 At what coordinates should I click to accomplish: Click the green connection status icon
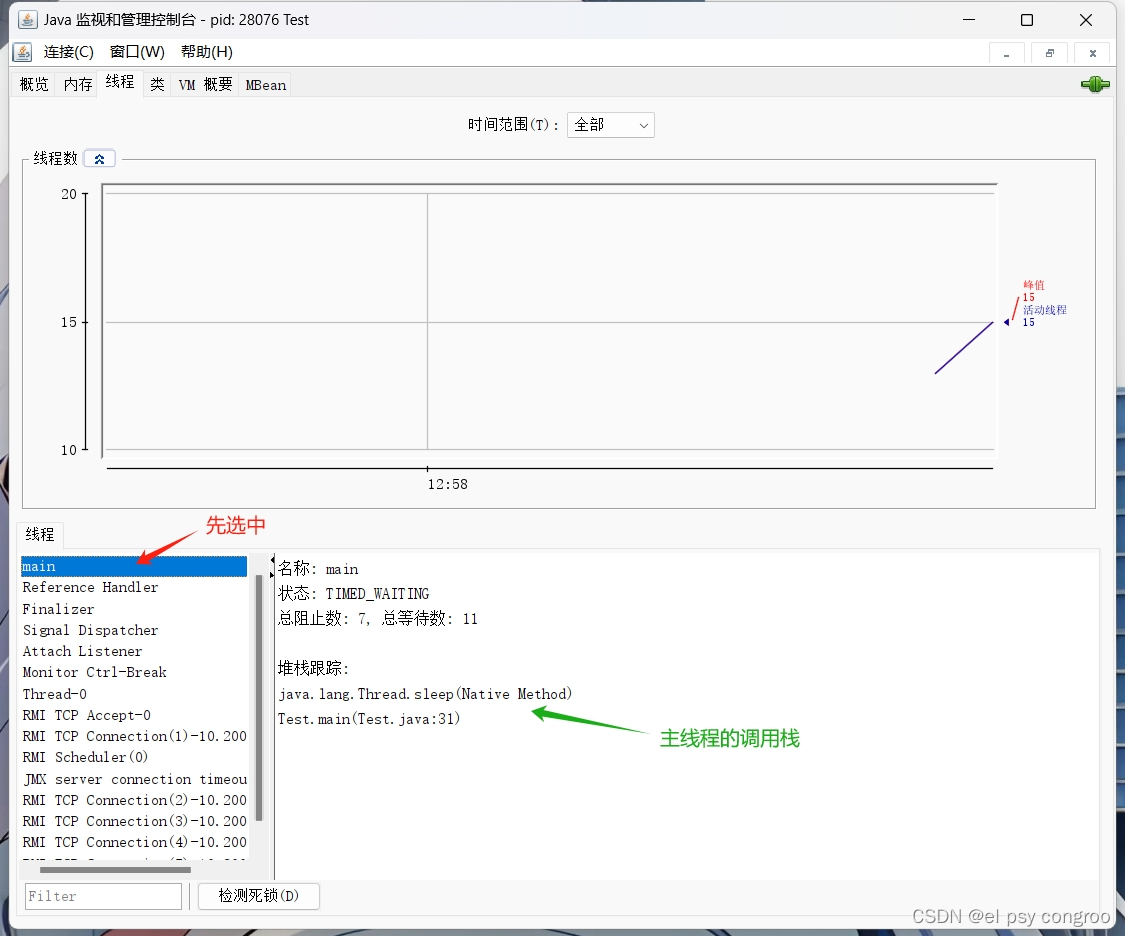point(1094,85)
